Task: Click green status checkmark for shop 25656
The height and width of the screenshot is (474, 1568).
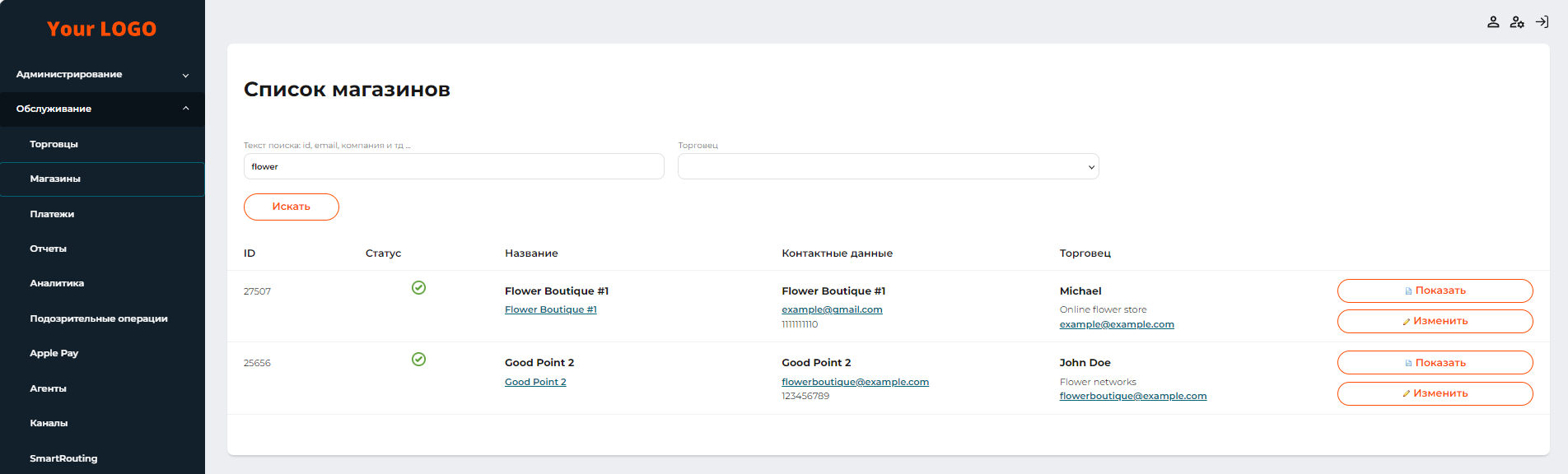Action: (x=418, y=360)
